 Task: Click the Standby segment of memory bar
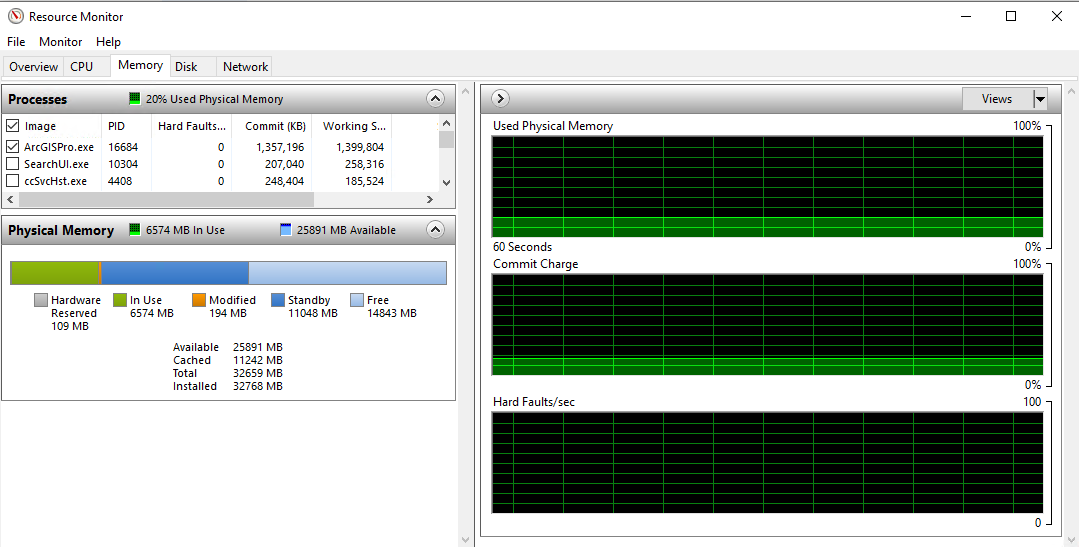[175, 272]
